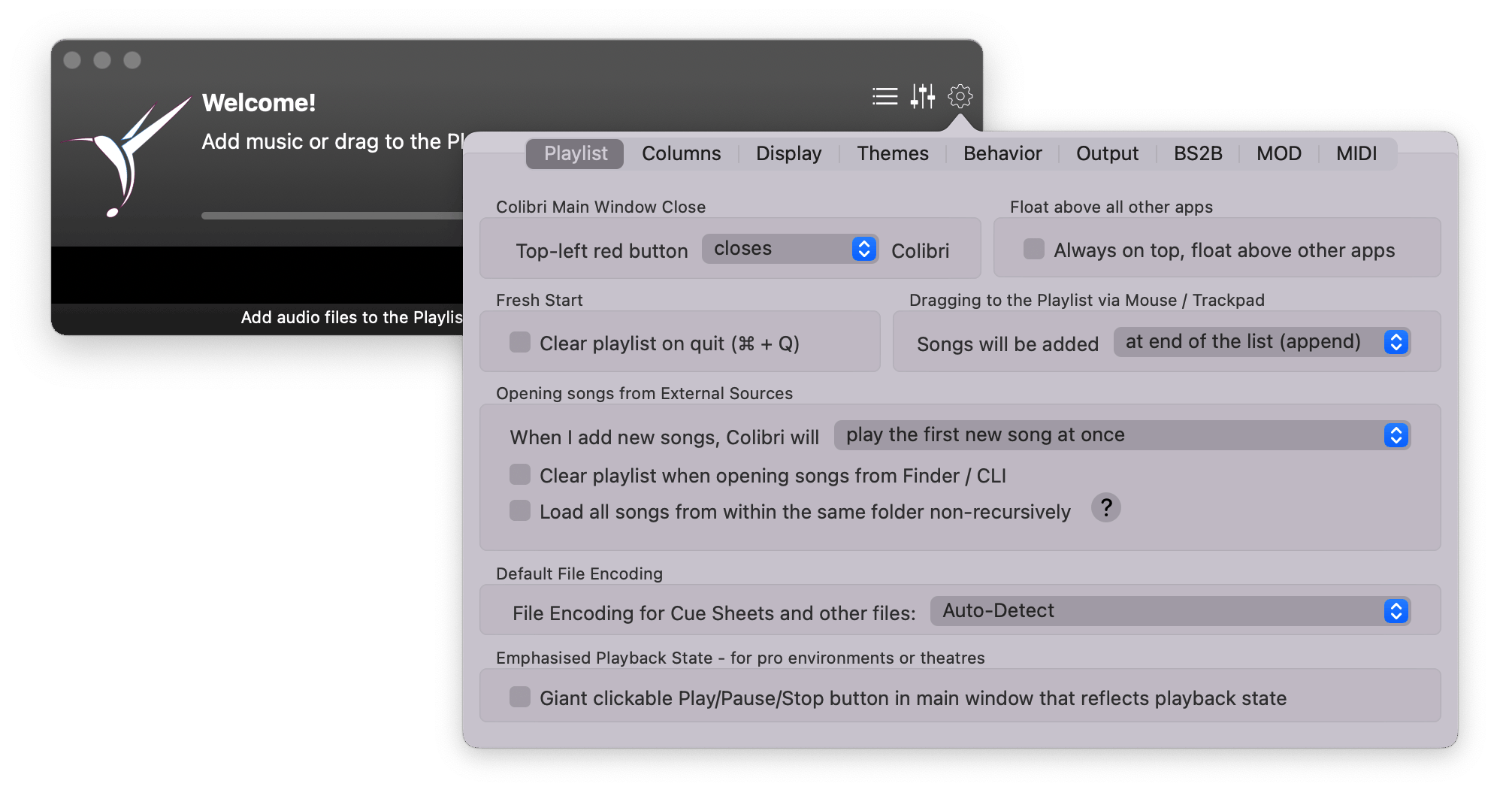
Task: Open the 'closes' red button dropdown
Action: click(x=790, y=249)
